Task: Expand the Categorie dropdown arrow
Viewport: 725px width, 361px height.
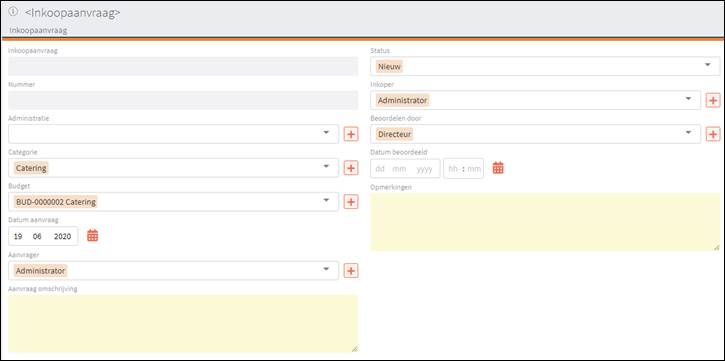Action: [x=326, y=166]
